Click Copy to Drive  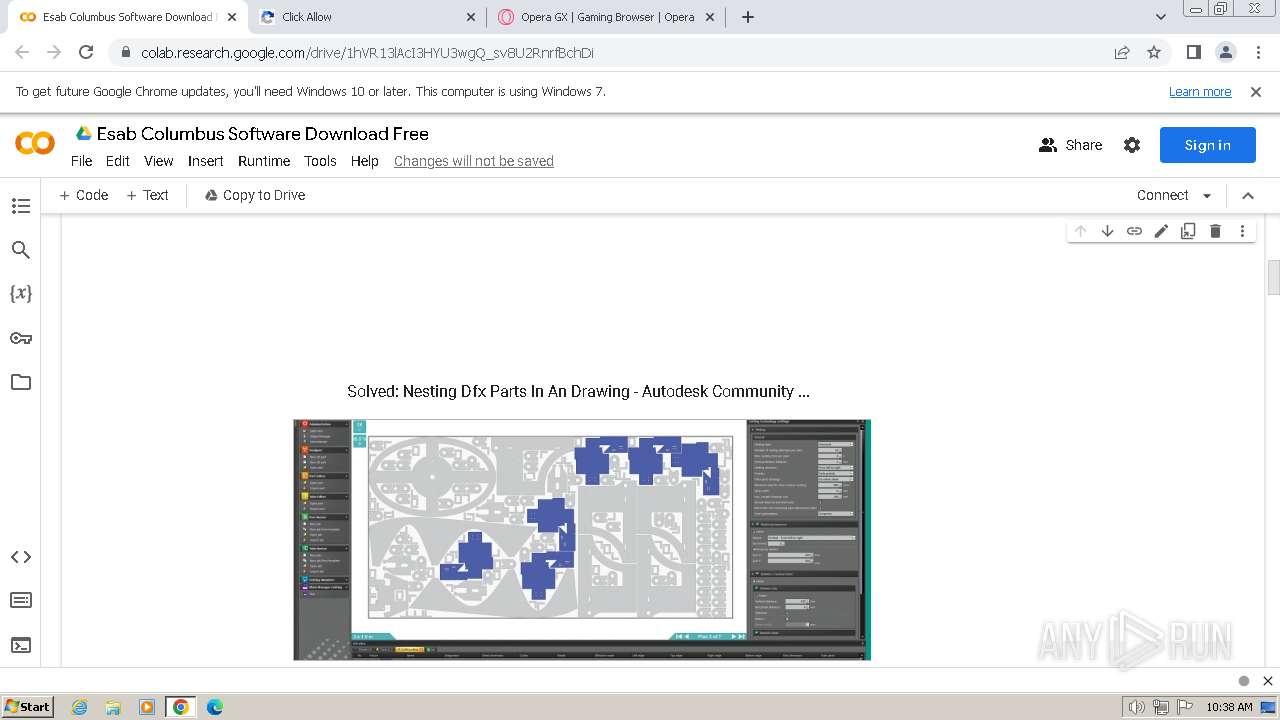(x=255, y=195)
